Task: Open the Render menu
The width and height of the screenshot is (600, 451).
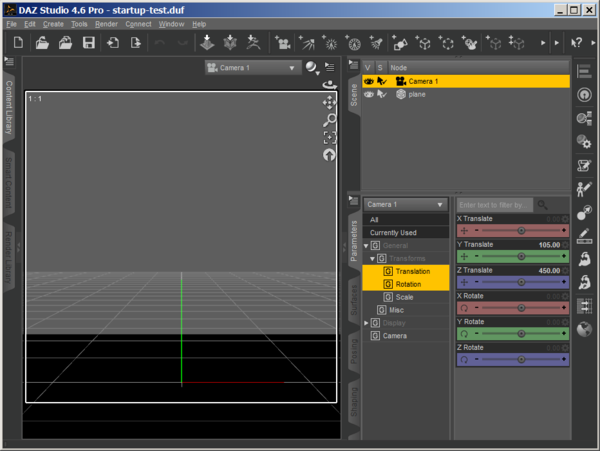Action: 106,23
